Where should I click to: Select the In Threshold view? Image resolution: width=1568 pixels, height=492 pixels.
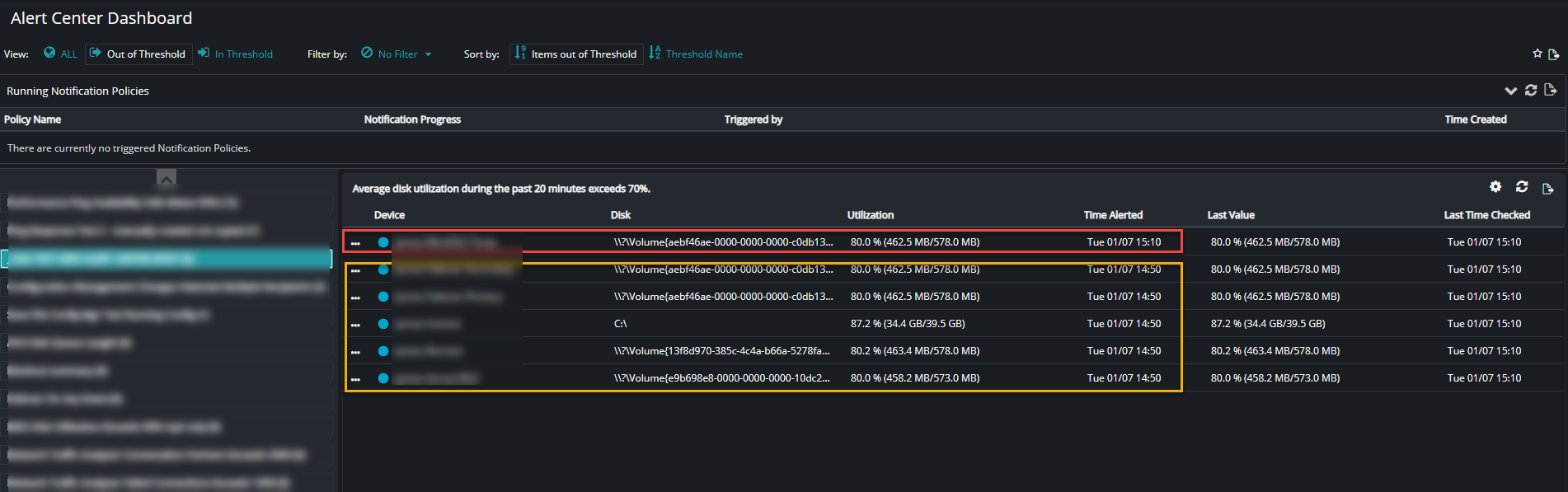[236, 54]
